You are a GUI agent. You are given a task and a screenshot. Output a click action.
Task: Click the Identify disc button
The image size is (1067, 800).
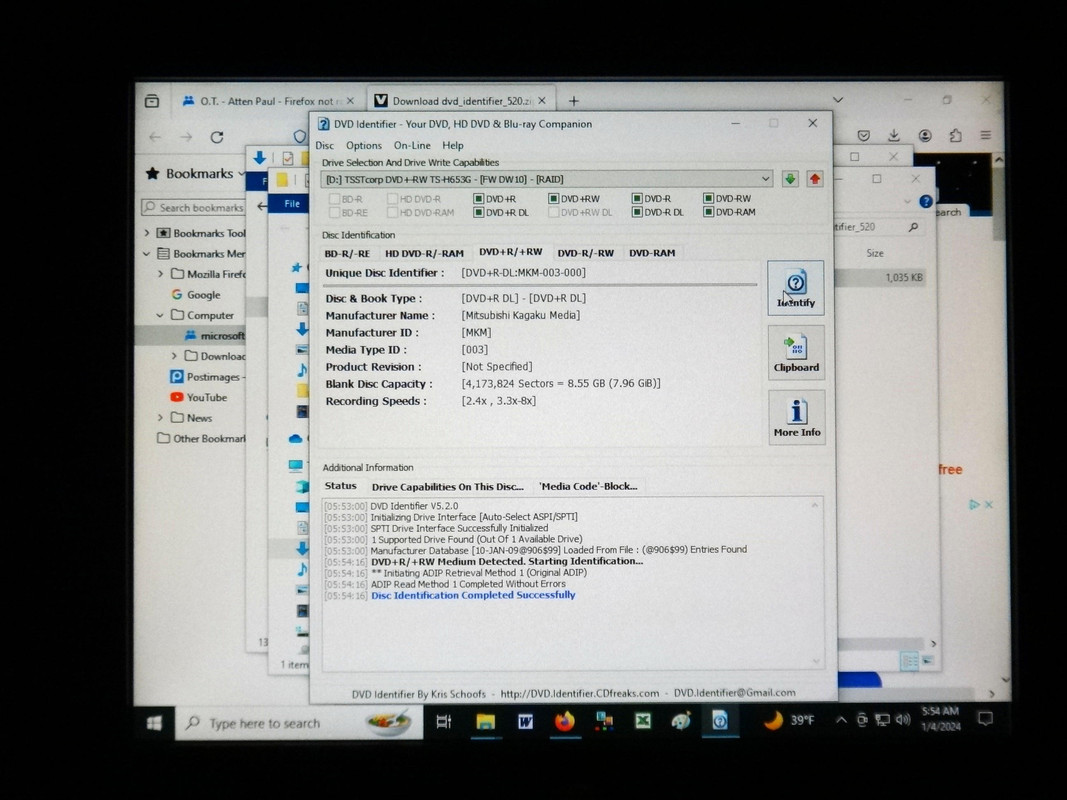[795, 288]
